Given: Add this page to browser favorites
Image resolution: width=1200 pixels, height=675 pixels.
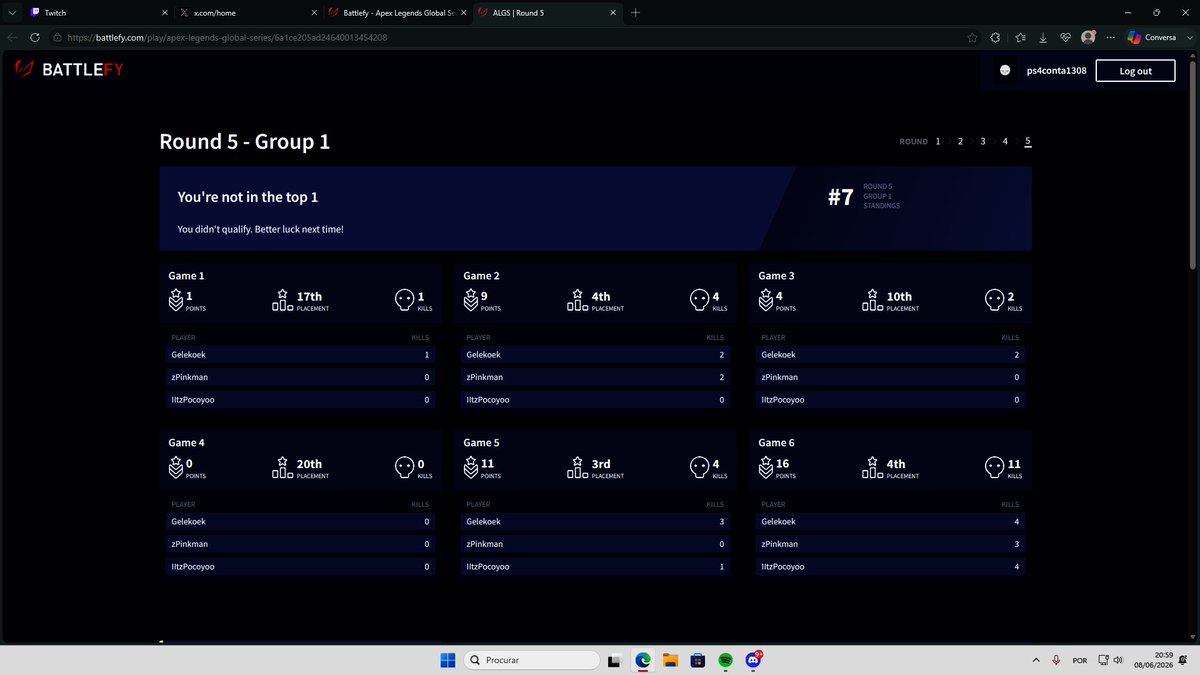Looking at the screenshot, I should pyautogui.click(x=972, y=37).
